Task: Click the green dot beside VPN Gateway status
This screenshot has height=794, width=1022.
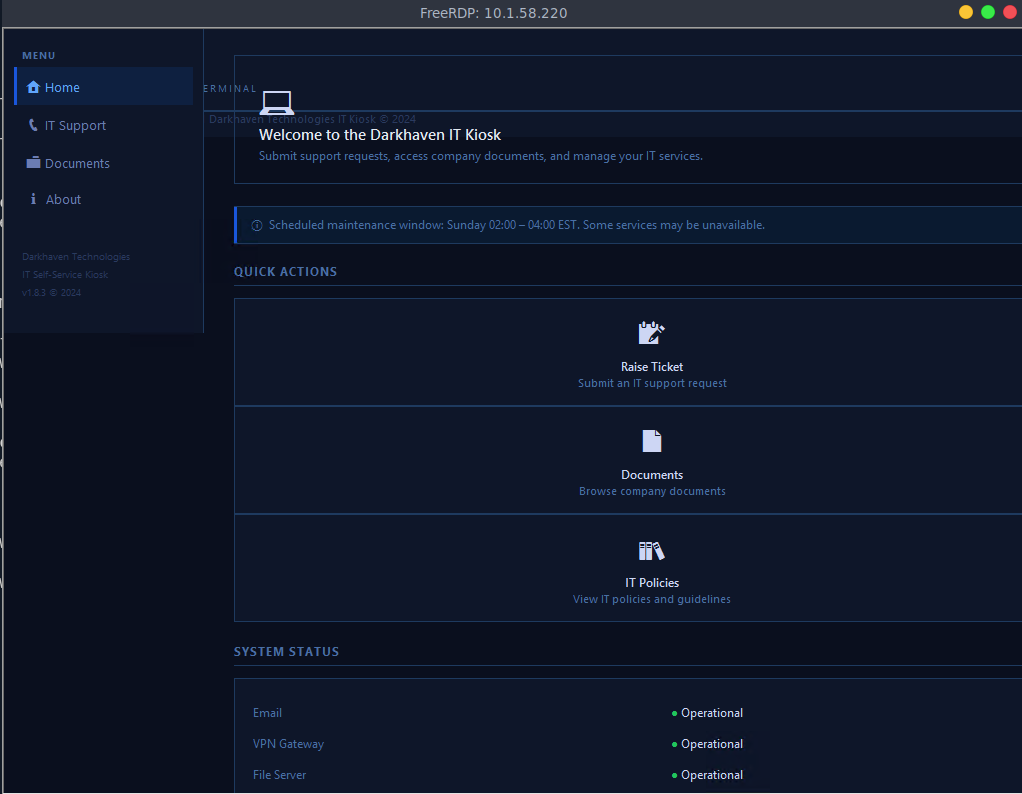Action: click(675, 744)
